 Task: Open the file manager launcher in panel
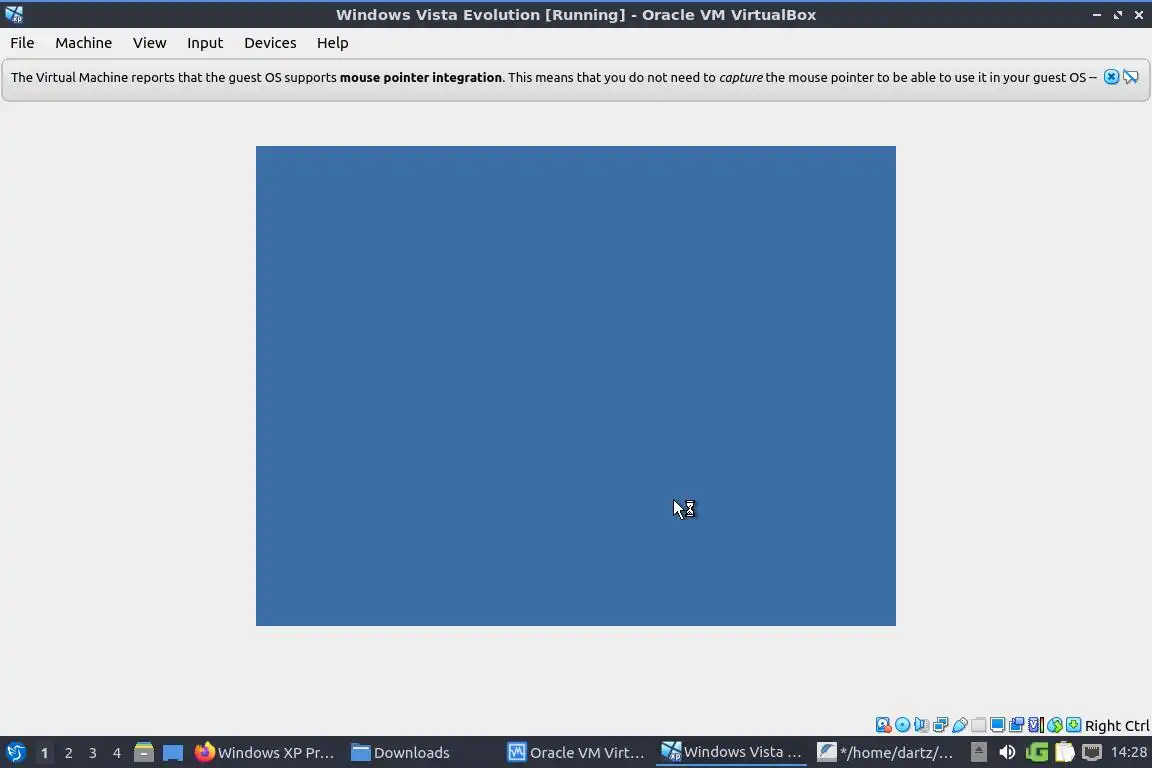[x=144, y=753]
